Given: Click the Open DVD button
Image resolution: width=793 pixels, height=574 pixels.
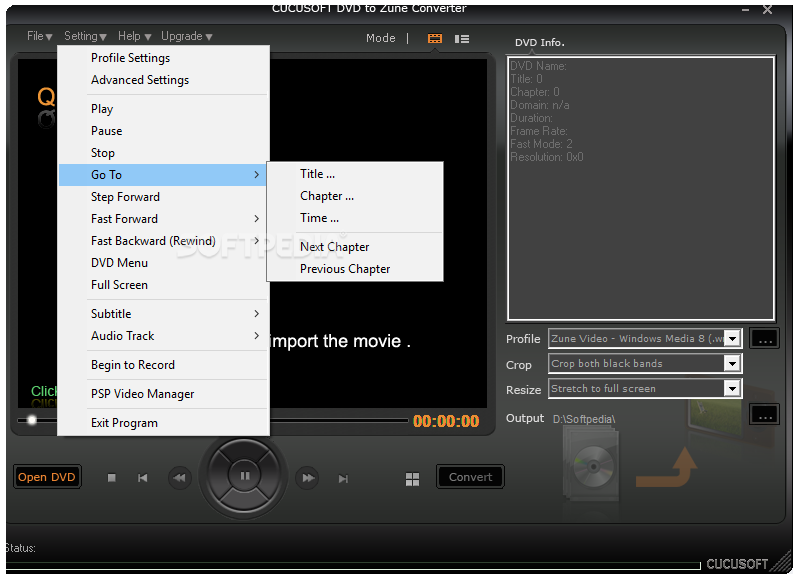Looking at the screenshot, I should click(47, 477).
